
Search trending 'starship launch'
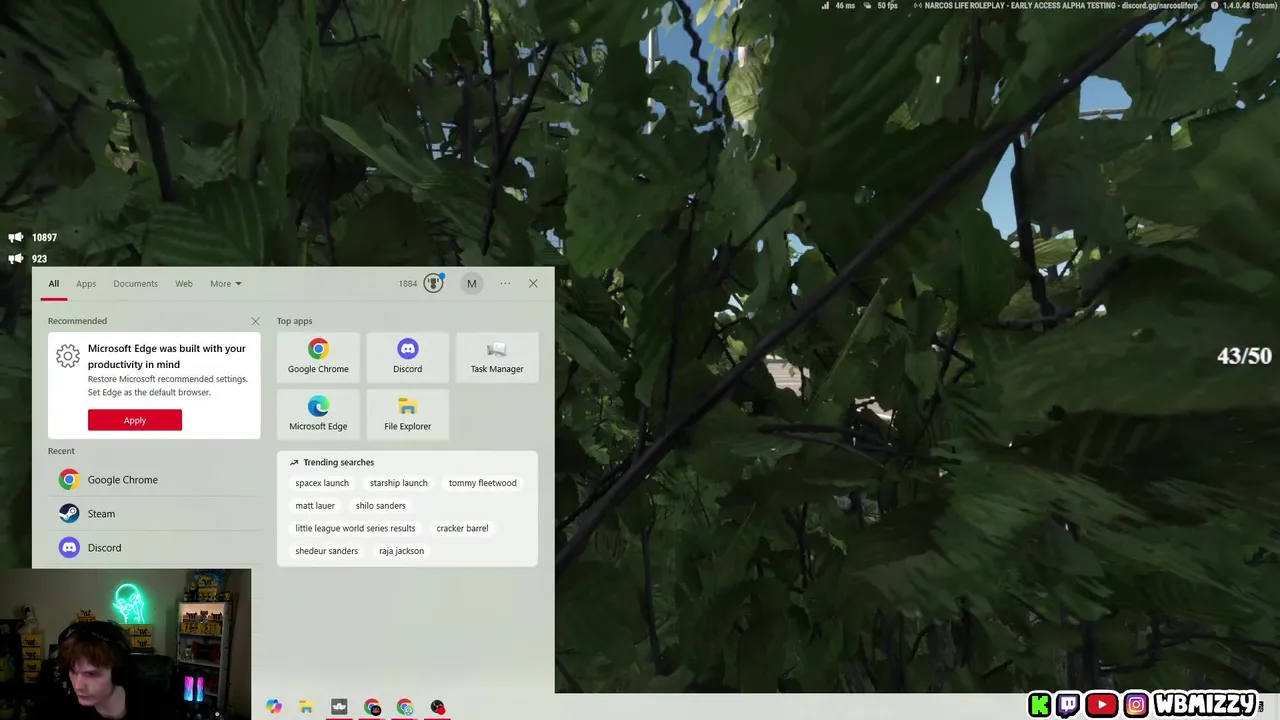[x=398, y=483]
